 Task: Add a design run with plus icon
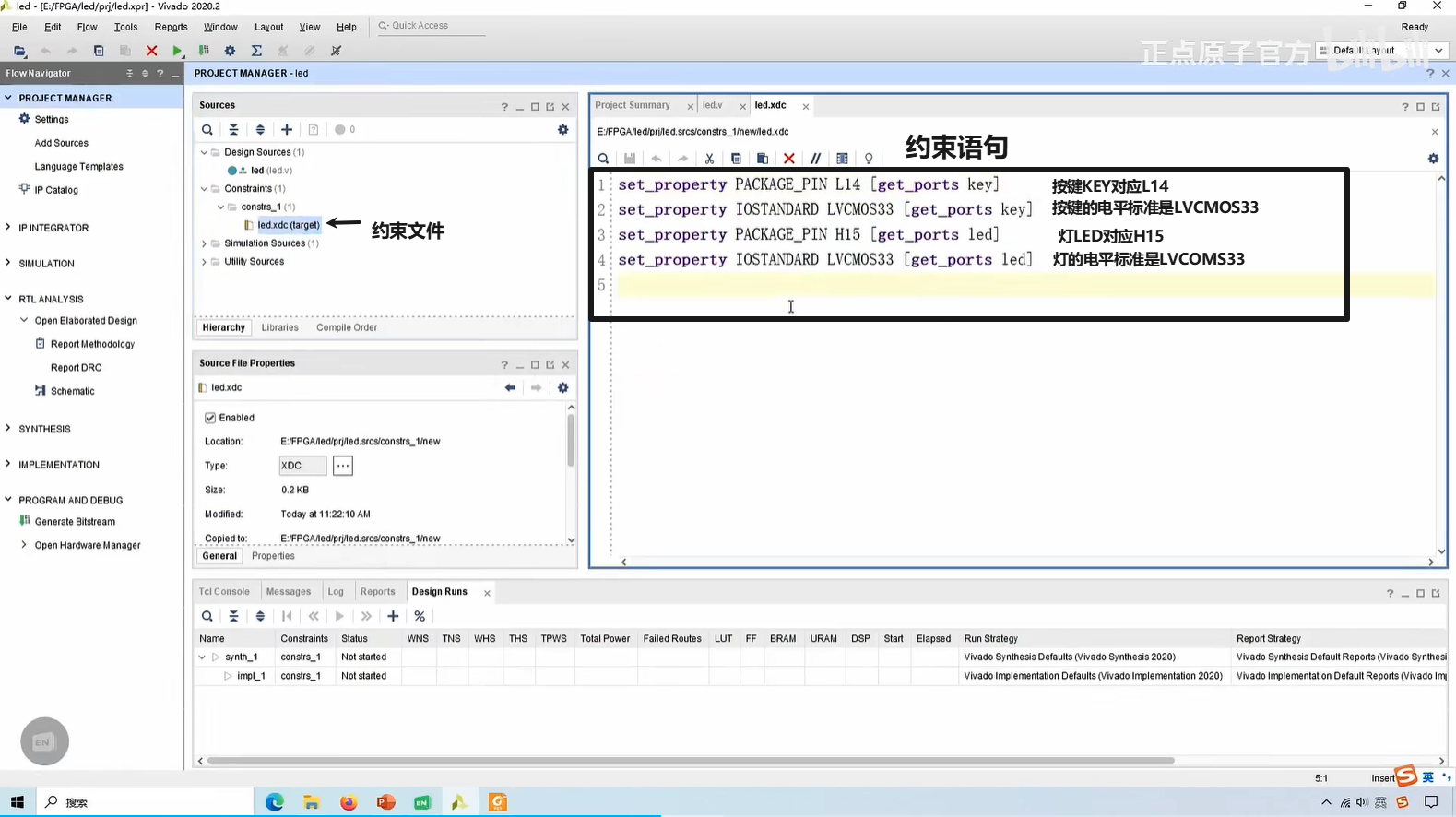click(393, 616)
